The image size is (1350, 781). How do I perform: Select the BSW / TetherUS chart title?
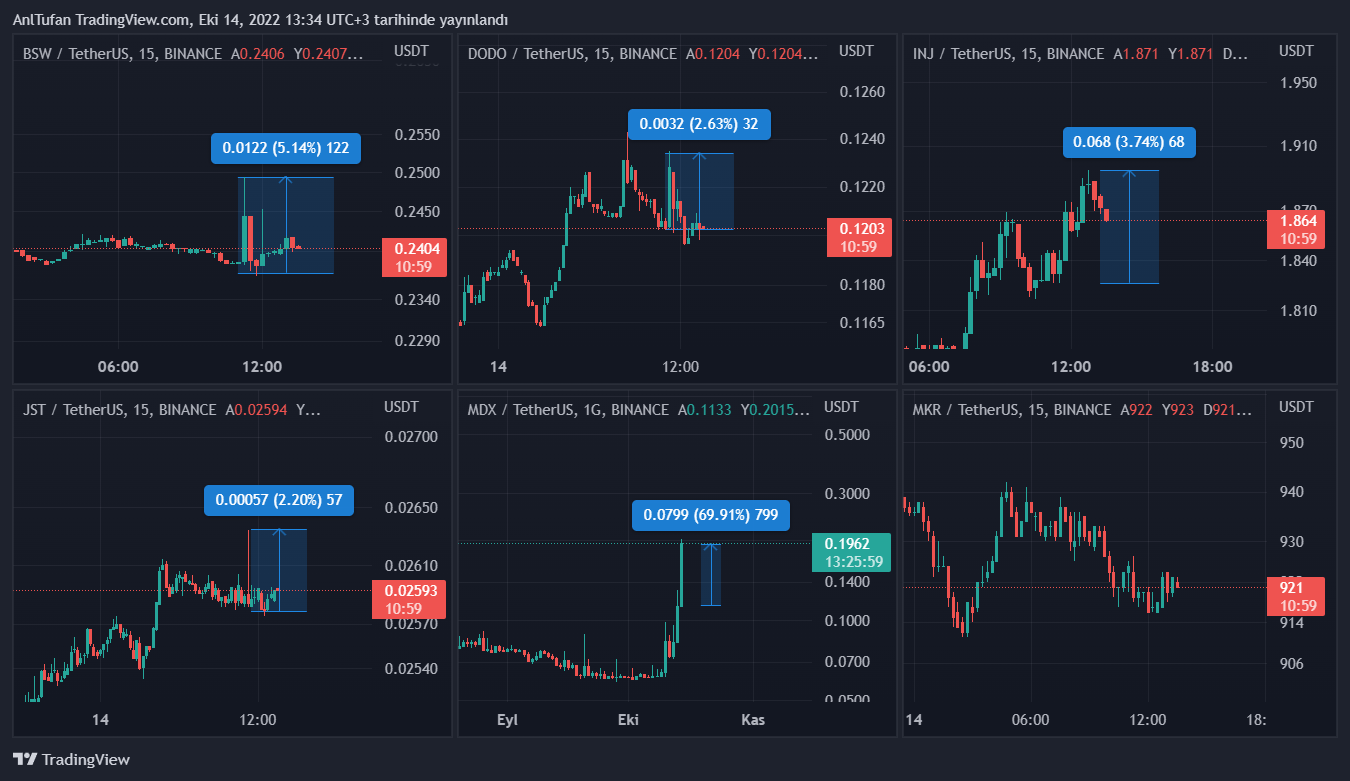pyautogui.click(x=122, y=54)
